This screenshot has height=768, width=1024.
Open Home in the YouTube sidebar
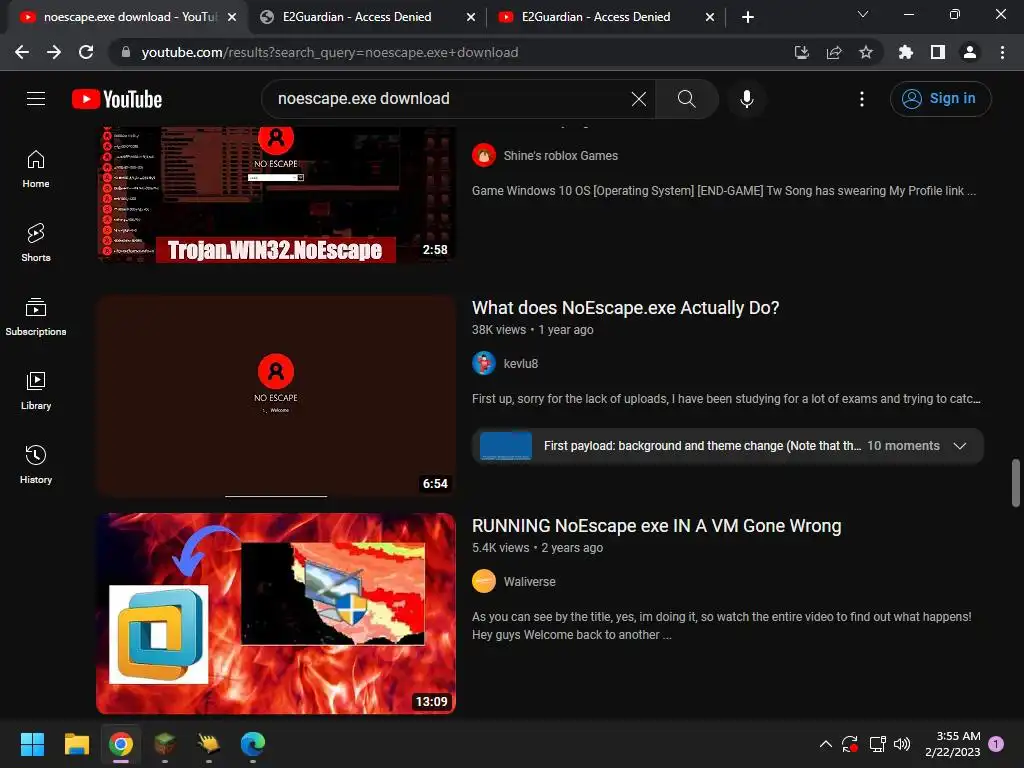pyautogui.click(x=36, y=169)
